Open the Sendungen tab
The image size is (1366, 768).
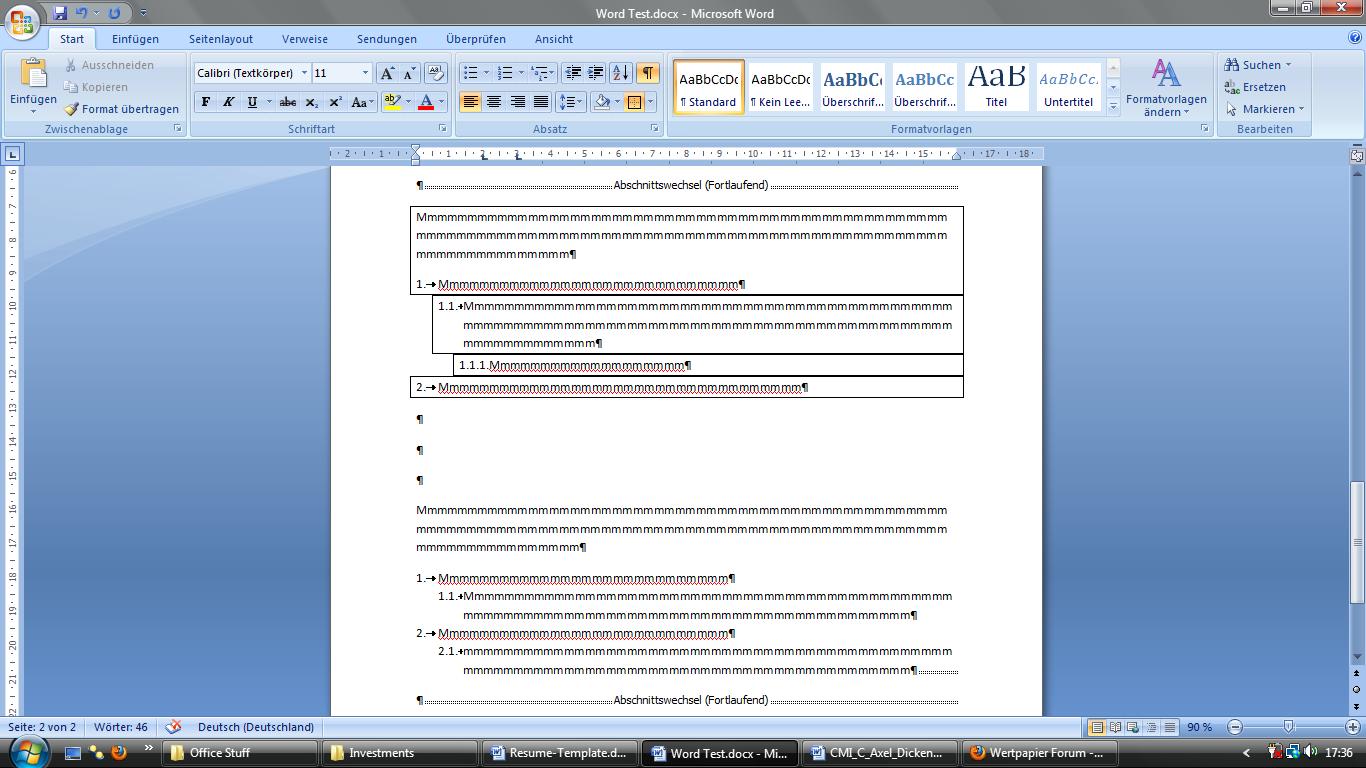click(386, 39)
